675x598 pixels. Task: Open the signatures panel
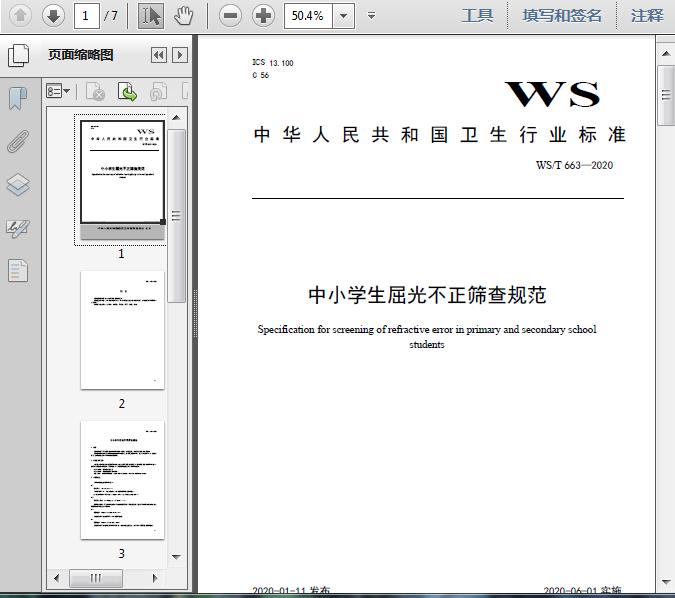pyautogui.click(x=18, y=229)
